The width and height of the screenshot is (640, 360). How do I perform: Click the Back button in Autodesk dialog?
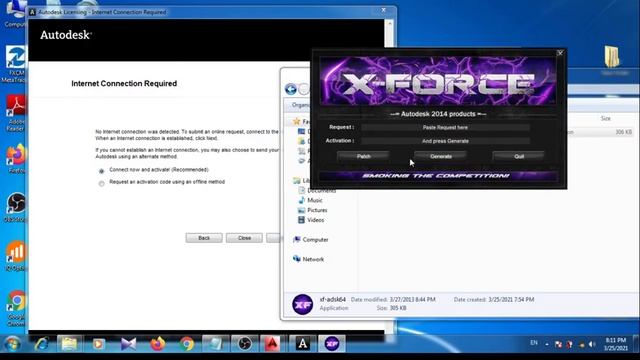click(204, 238)
